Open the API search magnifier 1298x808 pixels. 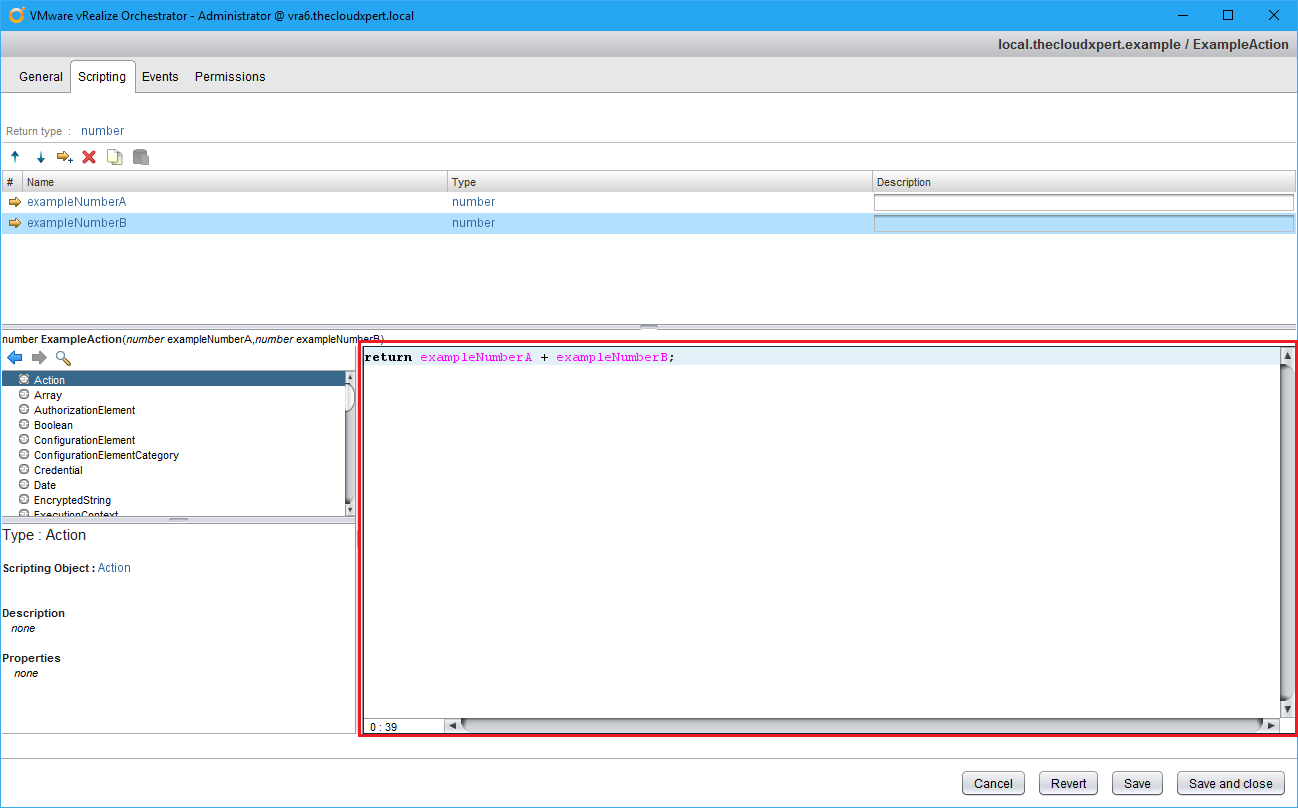coord(63,358)
